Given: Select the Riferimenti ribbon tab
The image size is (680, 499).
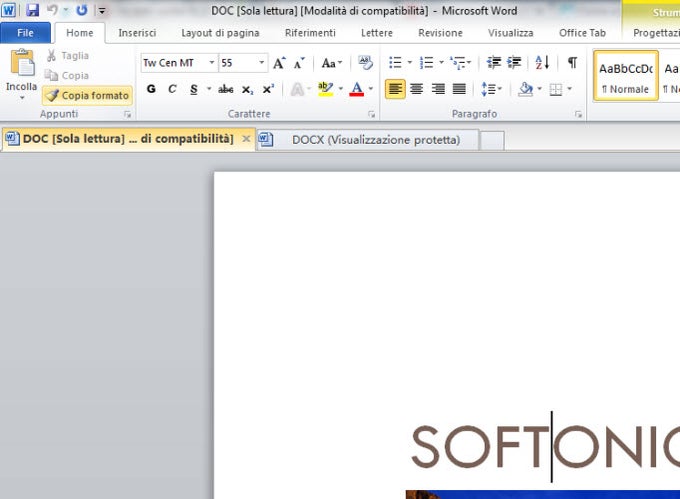Looking at the screenshot, I should pyautogui.click(x=310, y=33).
